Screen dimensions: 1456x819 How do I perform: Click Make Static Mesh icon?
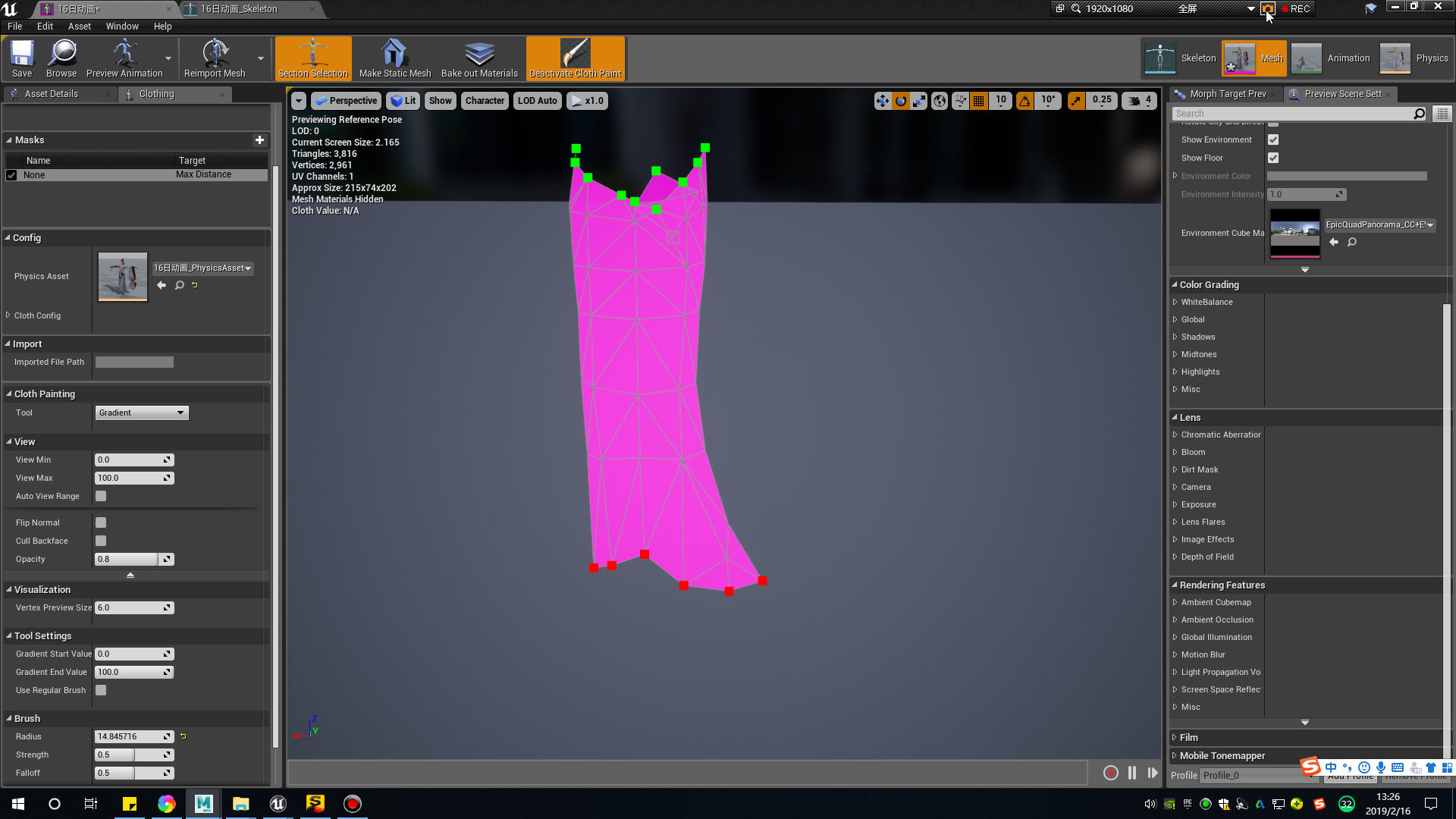395,58
